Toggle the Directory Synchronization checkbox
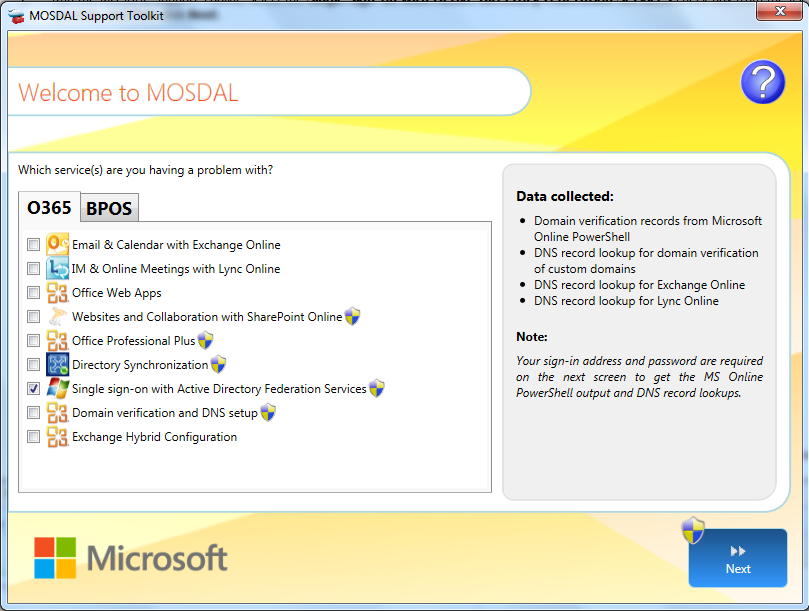The image size is (809, 611). (x=34, y=364)
